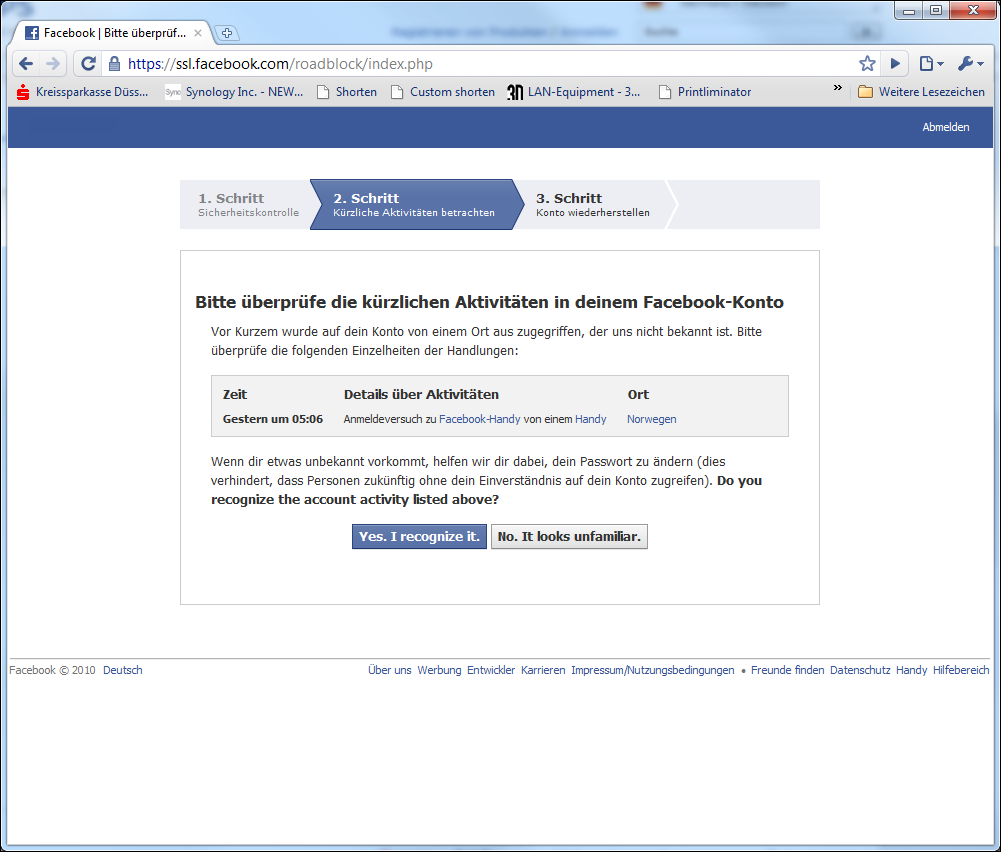Open the Über uns footer link
1001x852 pixels.
(389, 670)
